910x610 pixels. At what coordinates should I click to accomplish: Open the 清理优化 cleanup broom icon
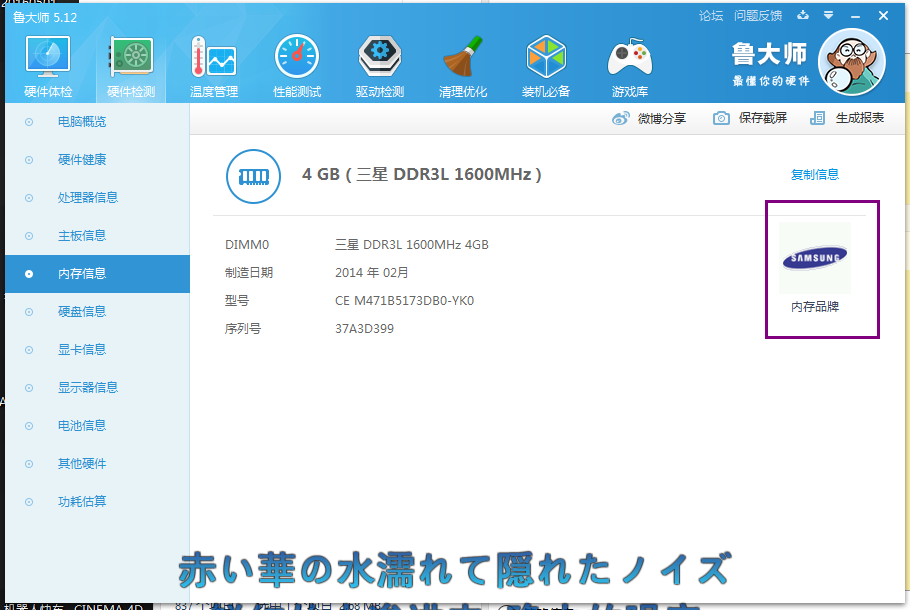tap(463, 66)
